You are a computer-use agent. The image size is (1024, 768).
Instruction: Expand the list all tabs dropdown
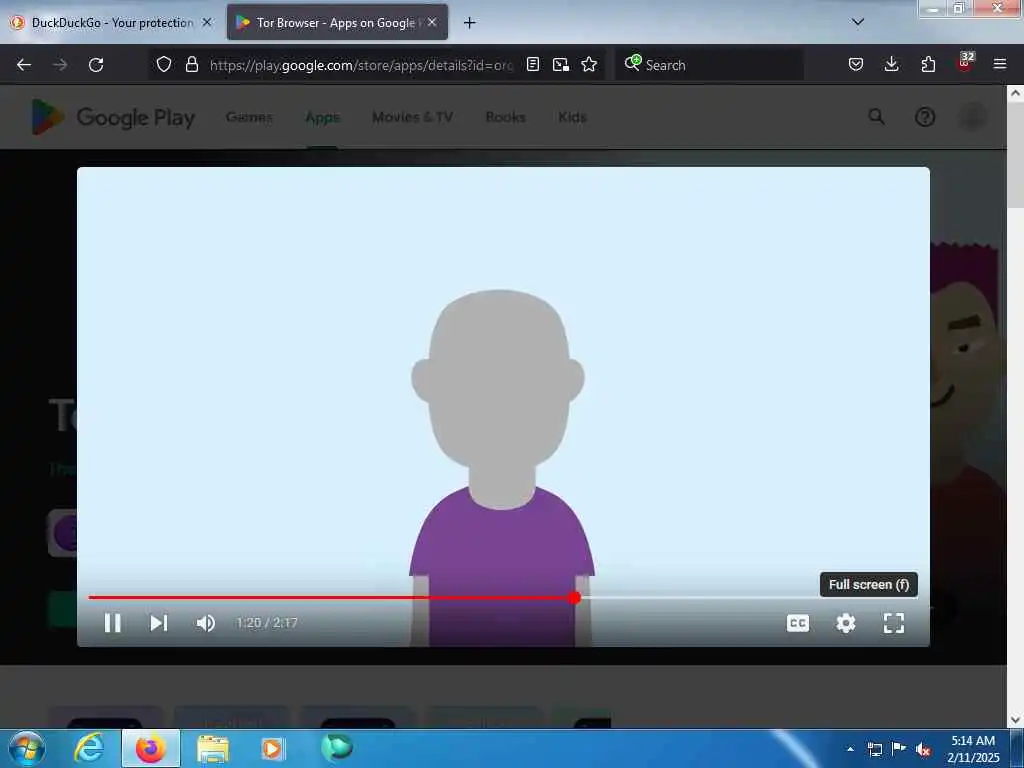(858, 22)
